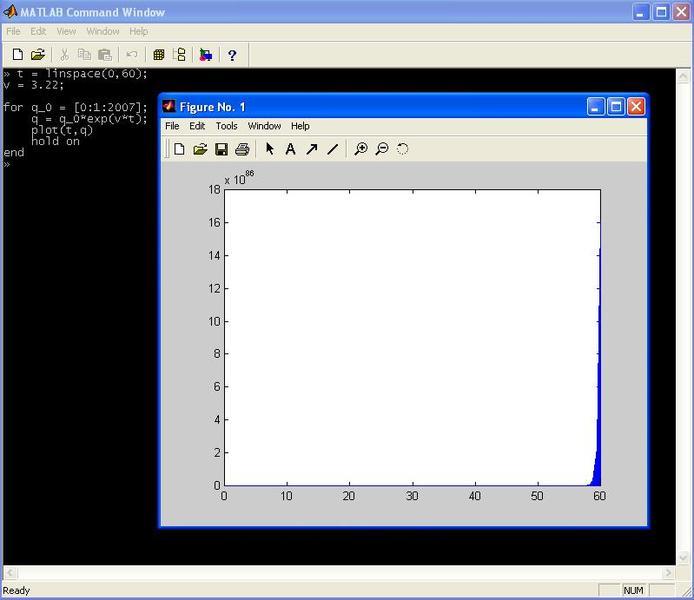Enable plot editing arrow tool
Image resolution: width=694 pixels, height=600 pixels.
coord(269,149)
